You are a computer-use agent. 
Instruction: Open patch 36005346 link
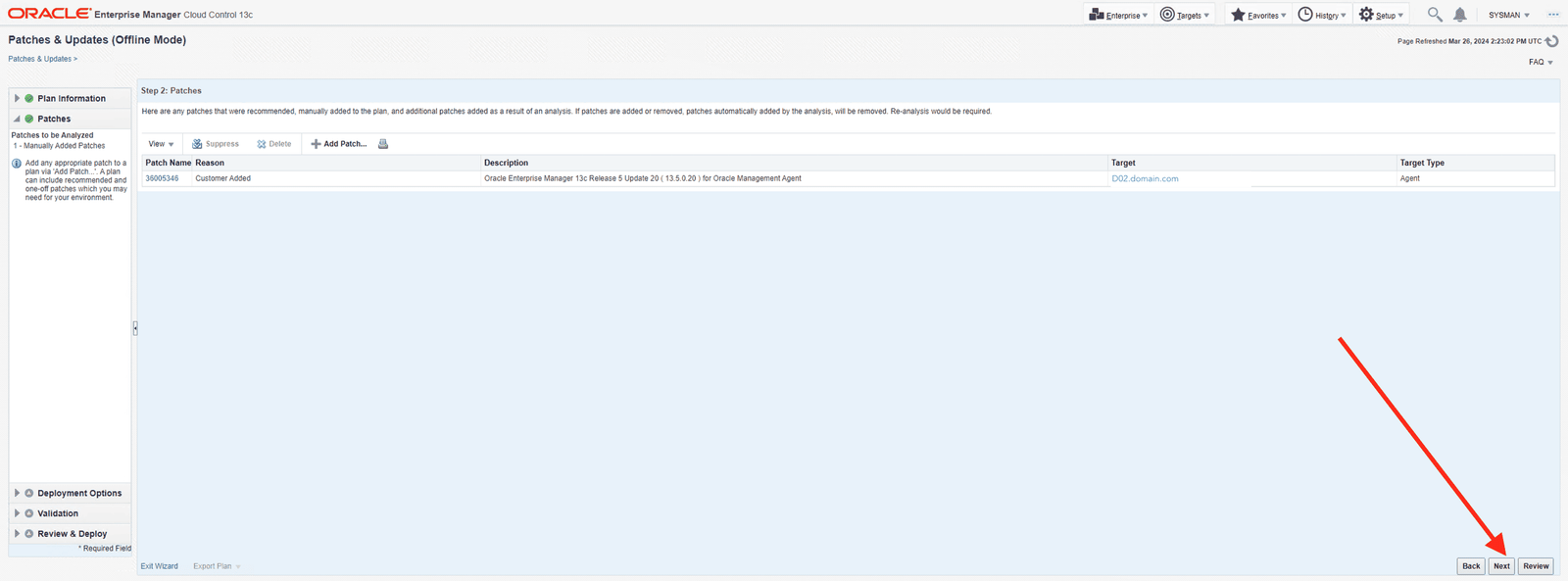[162, 178]
